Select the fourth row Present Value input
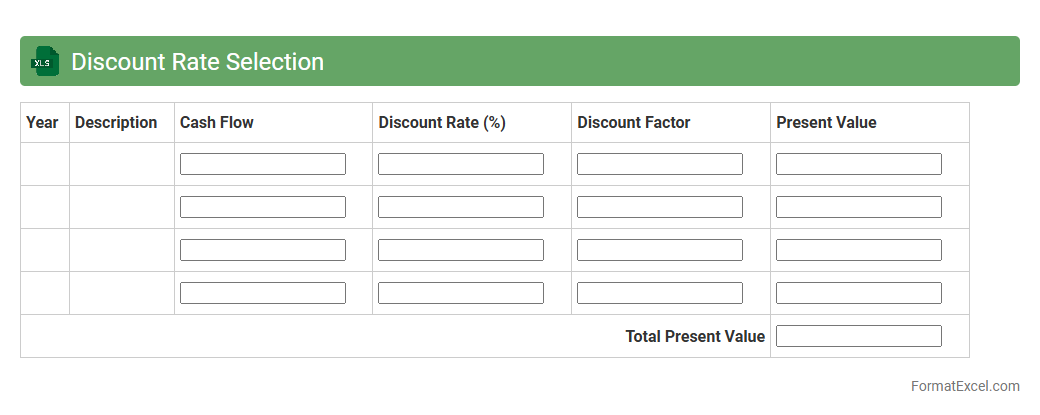Image resolution: width=1040 pixels, height=415 pixels. click(x=859, y=293)
